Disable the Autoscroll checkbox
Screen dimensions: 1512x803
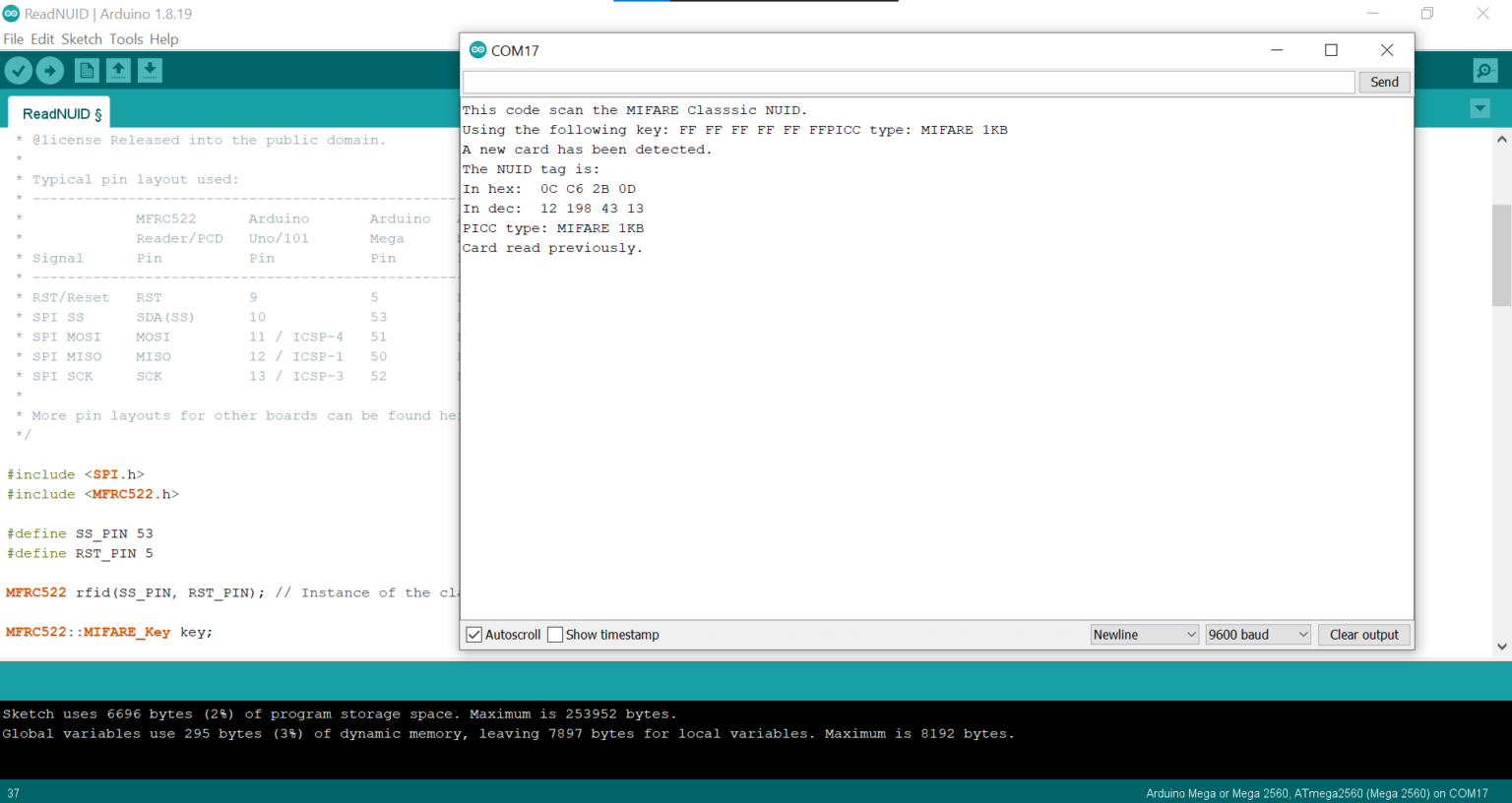(474, 635)
